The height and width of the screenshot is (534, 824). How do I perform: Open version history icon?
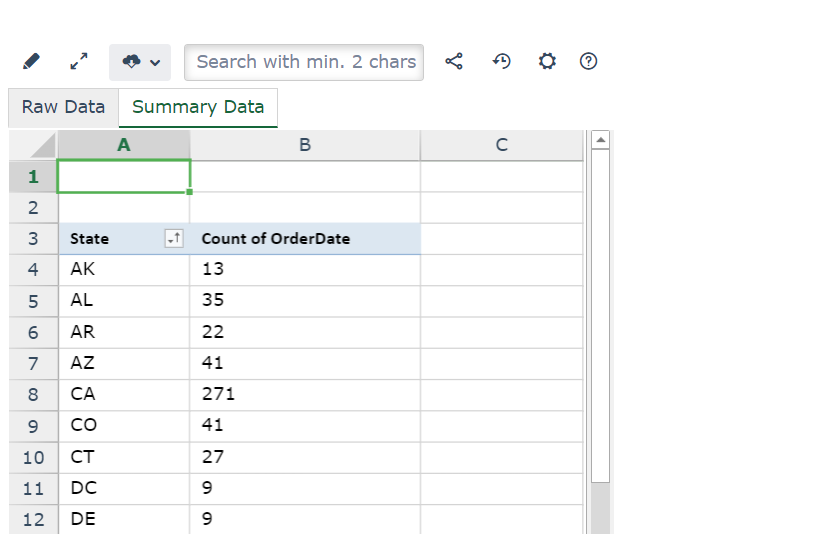501,61
